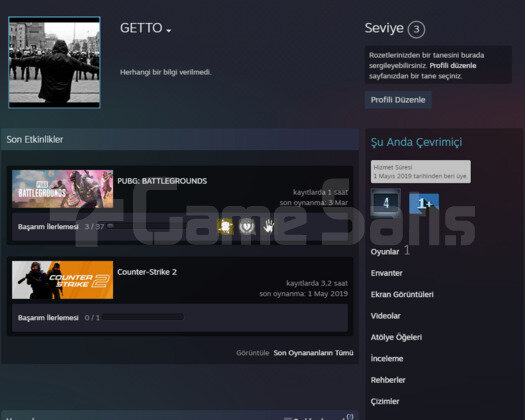Click the badge icon showing 4
525x420 pixels.
click(386, 203)
